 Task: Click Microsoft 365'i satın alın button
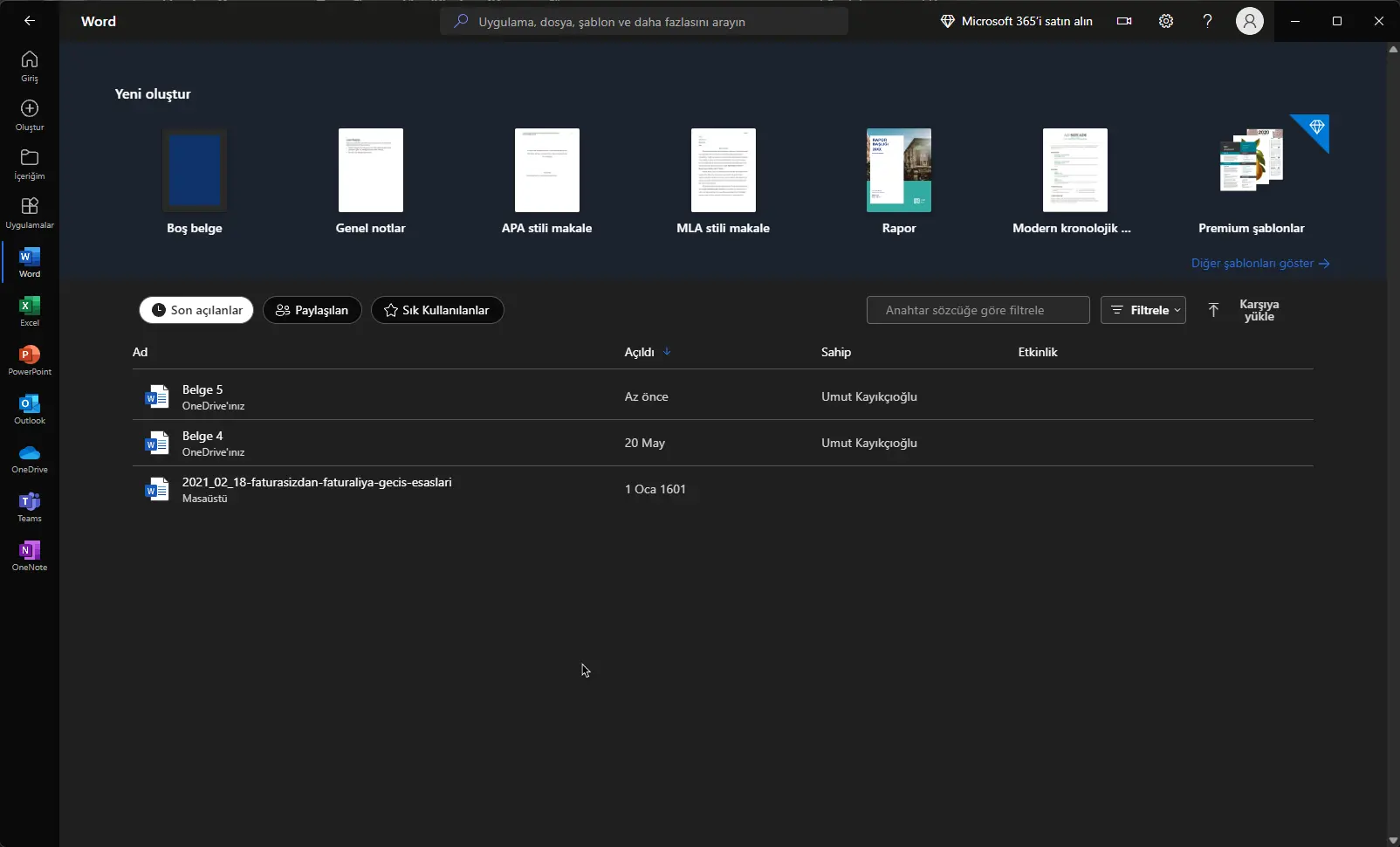[1017, 21]
